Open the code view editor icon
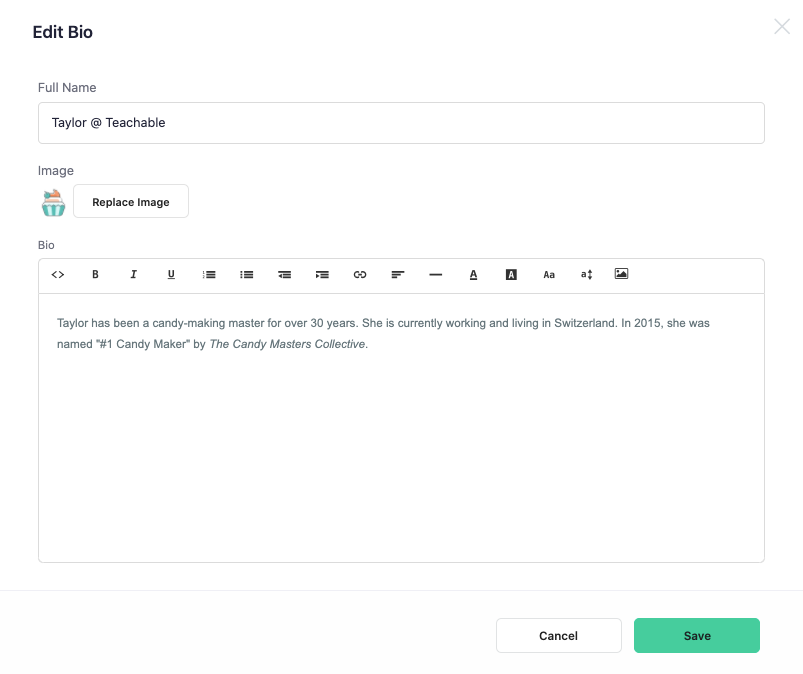The height and width of the screenshot is (674, 803). tap(58, 275)
